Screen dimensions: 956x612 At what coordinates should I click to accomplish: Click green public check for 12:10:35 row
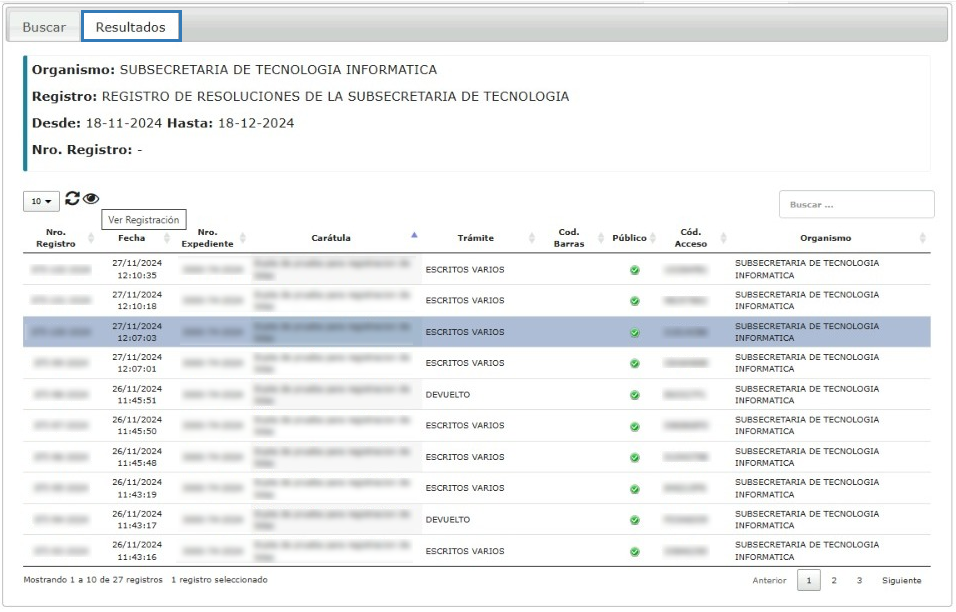634,270
